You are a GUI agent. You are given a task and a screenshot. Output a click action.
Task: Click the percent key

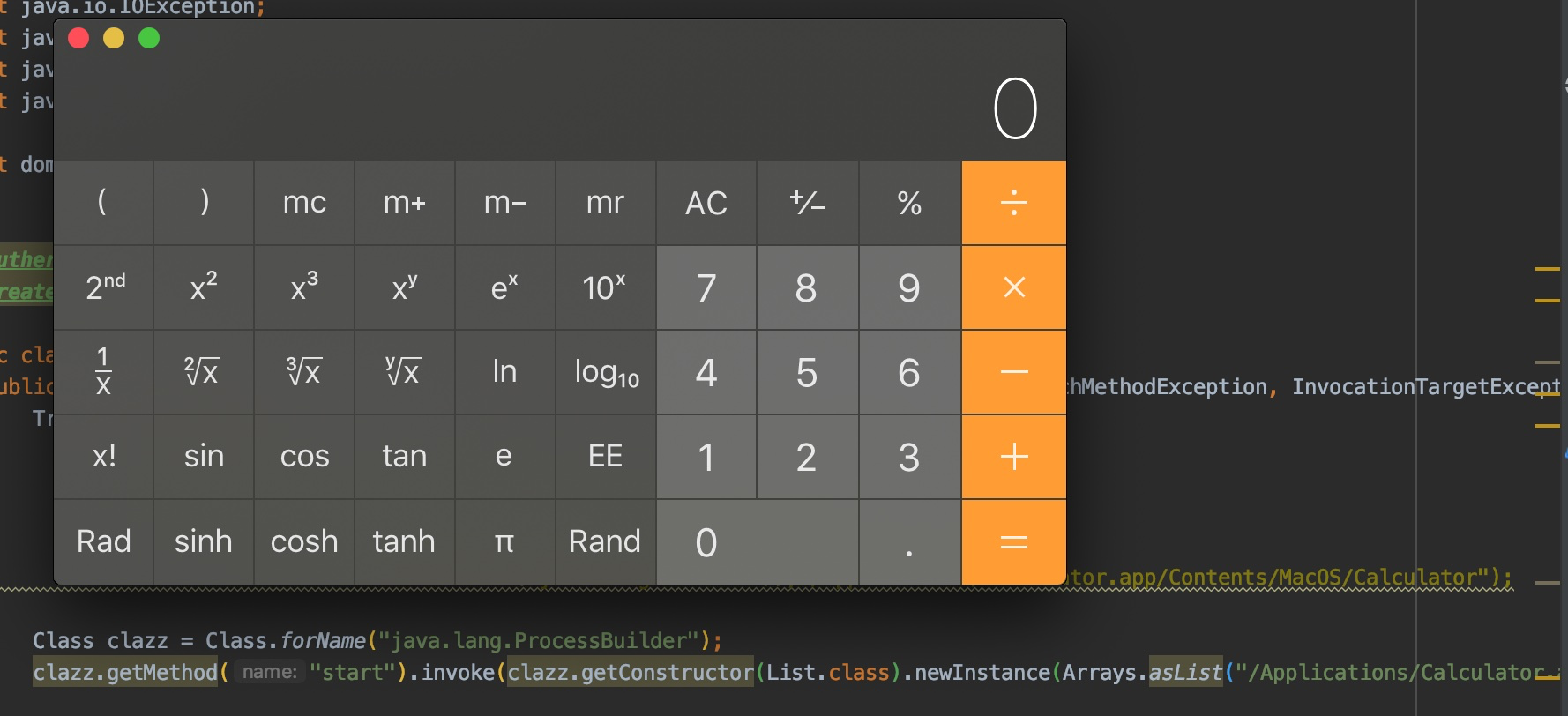click(x=909, y=203)
